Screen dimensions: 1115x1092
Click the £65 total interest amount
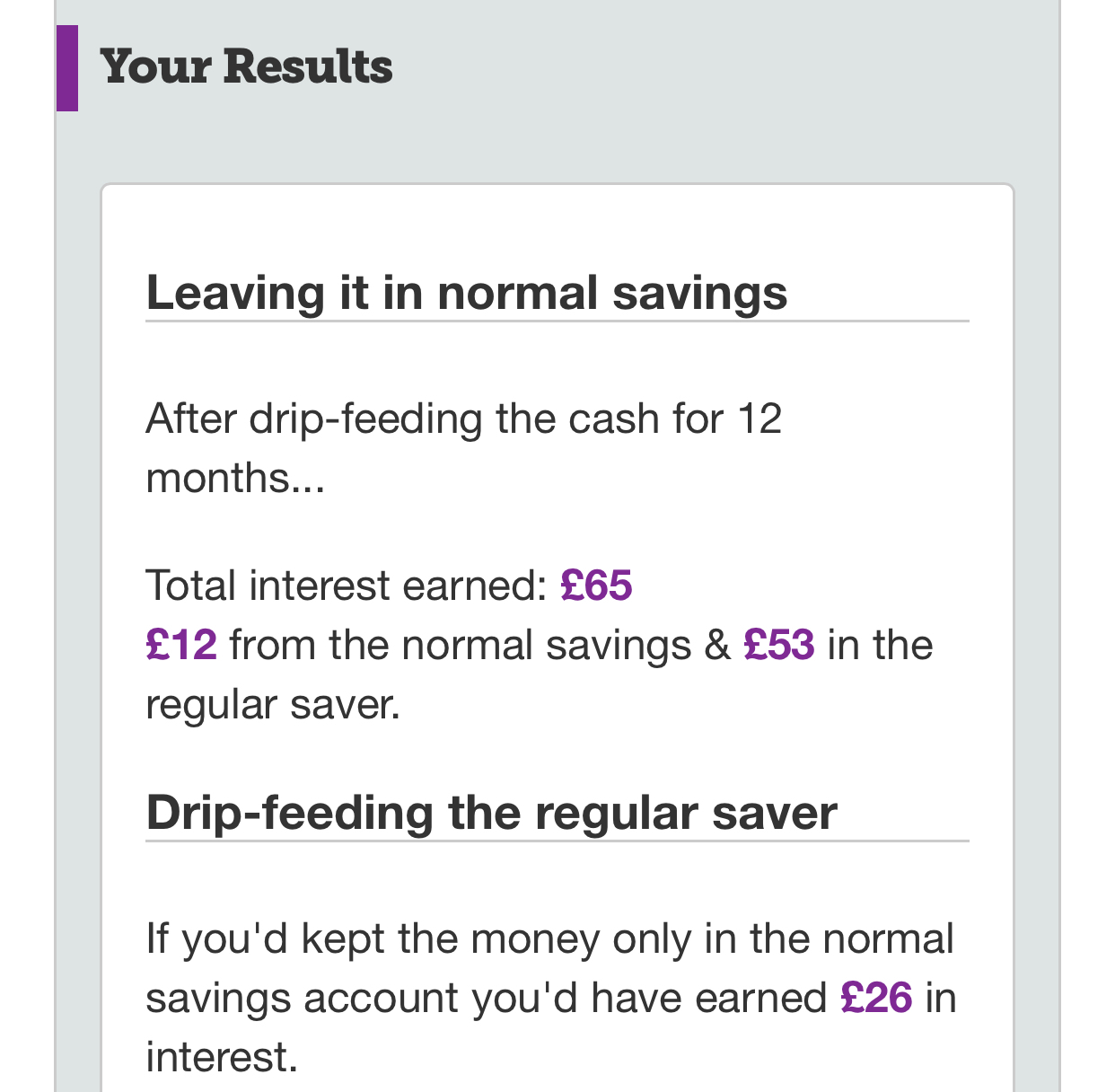[596, 586]
